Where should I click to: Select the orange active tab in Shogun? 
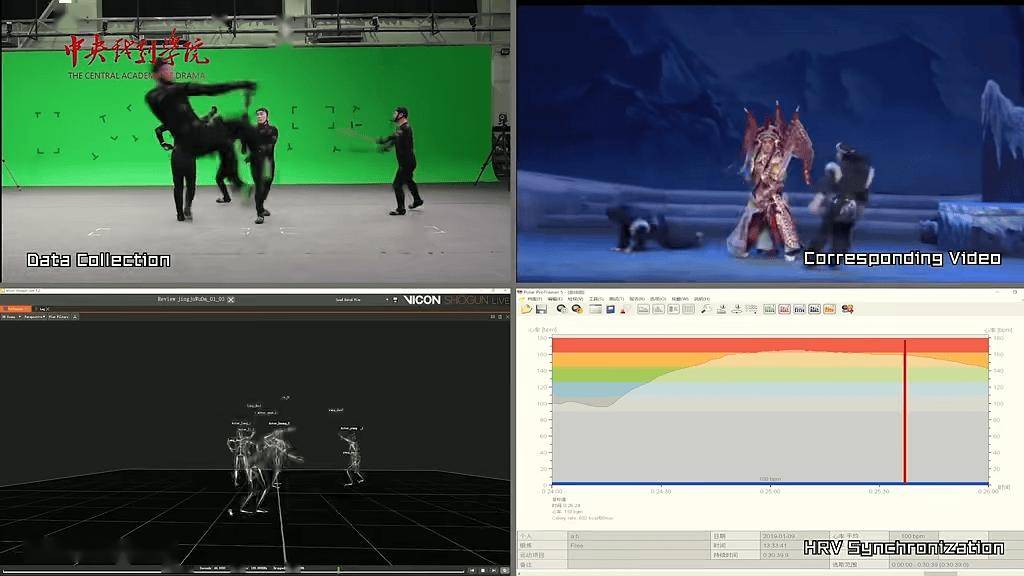(17, 308)
